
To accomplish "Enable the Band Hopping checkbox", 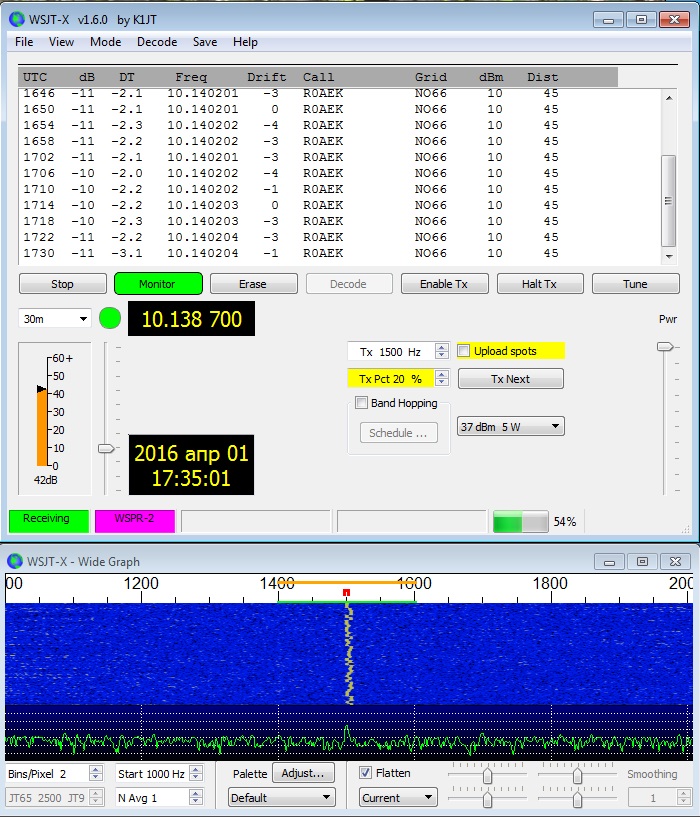I will tap(361, 403).
